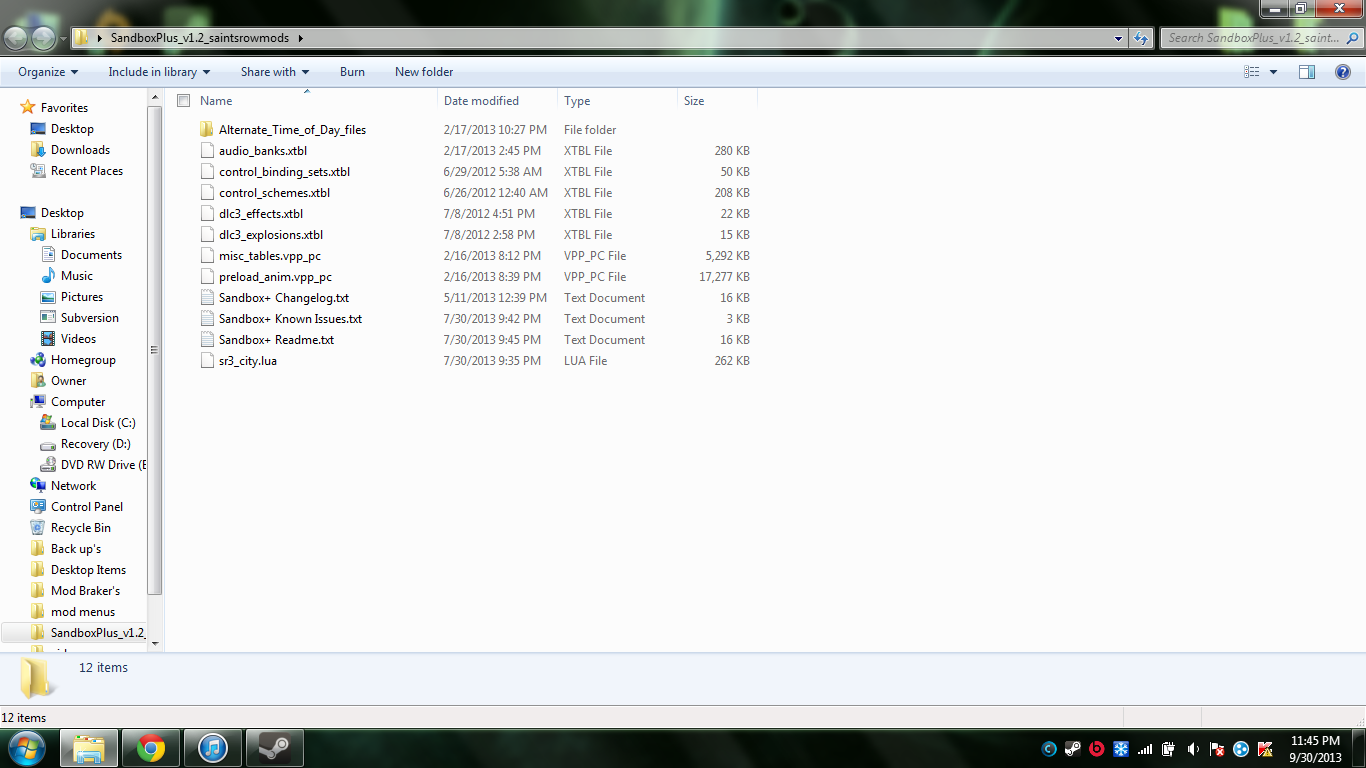Select preload_anim.vpp_pc file name
Screen dimensions: 1366x768
276,277
